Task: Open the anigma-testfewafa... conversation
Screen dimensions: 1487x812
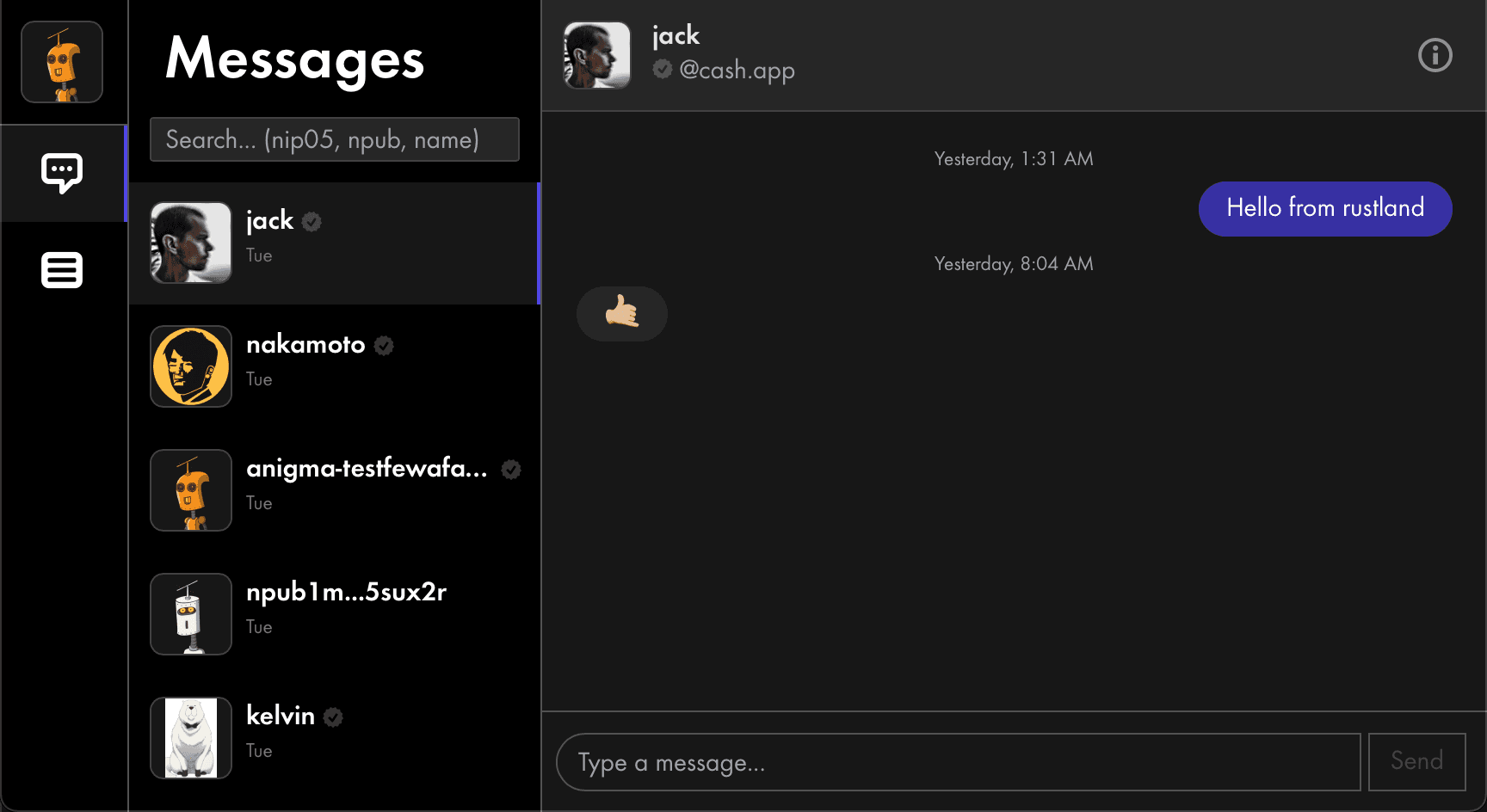Action: click(x=335, y=490)
